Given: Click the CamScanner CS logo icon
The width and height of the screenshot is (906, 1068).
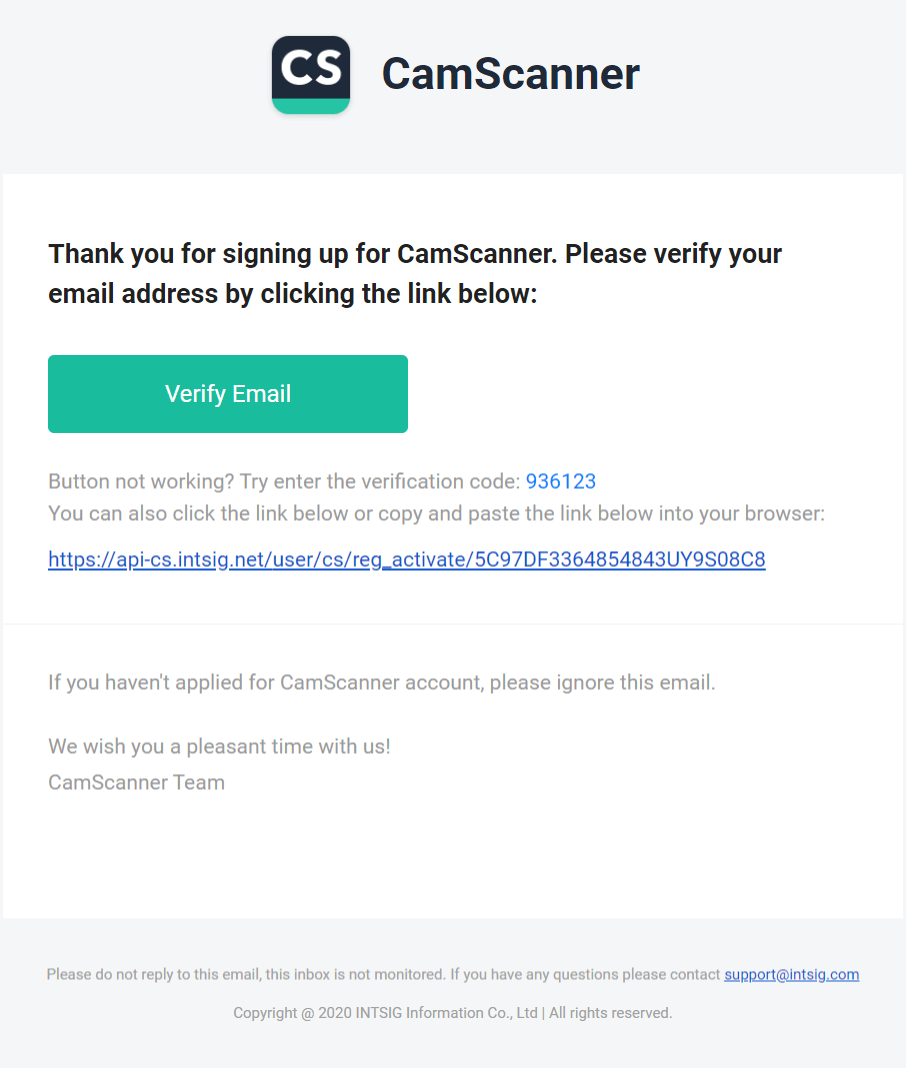Looking at the screenshot, I should [x=311, y=74].
